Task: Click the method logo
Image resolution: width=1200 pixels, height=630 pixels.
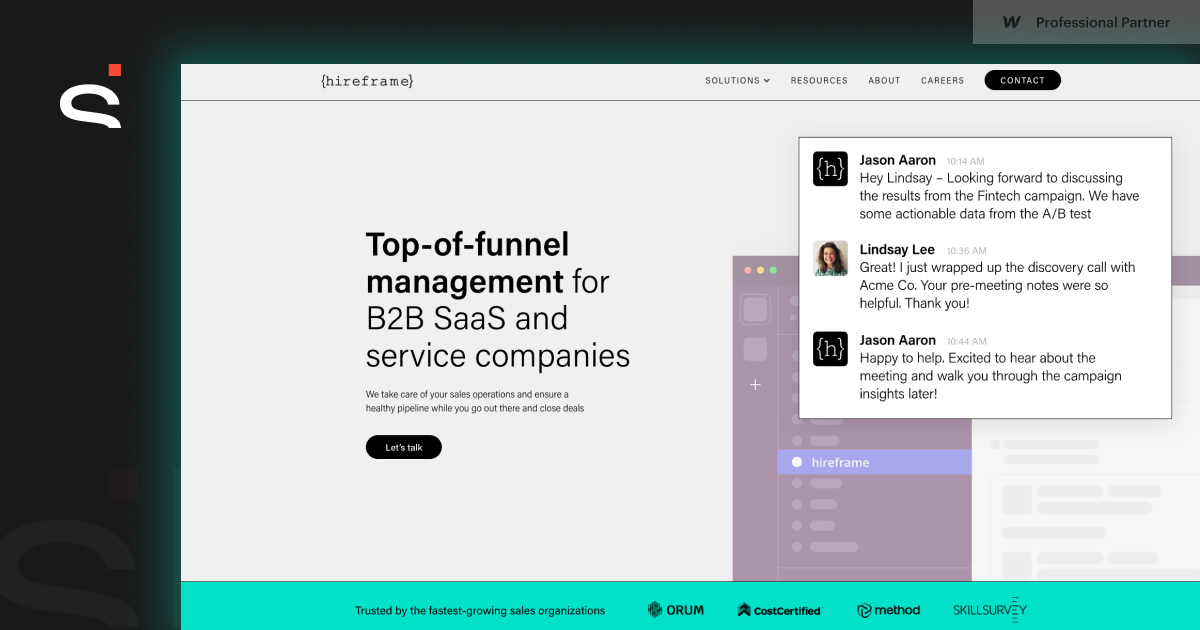Action: coord(888,610)
